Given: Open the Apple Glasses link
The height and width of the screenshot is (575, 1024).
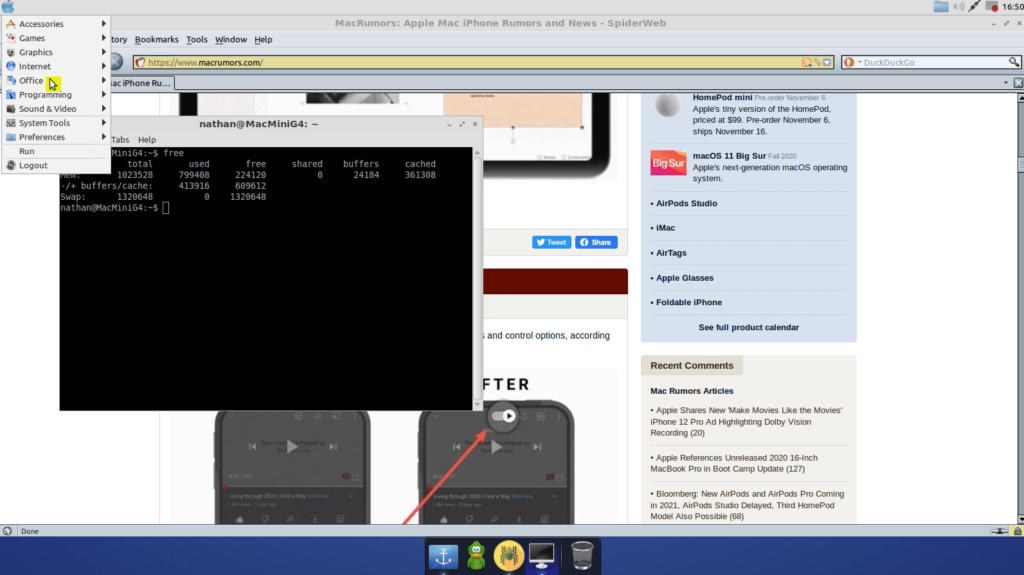Looking at the screenshot, I should coord(684,278).
